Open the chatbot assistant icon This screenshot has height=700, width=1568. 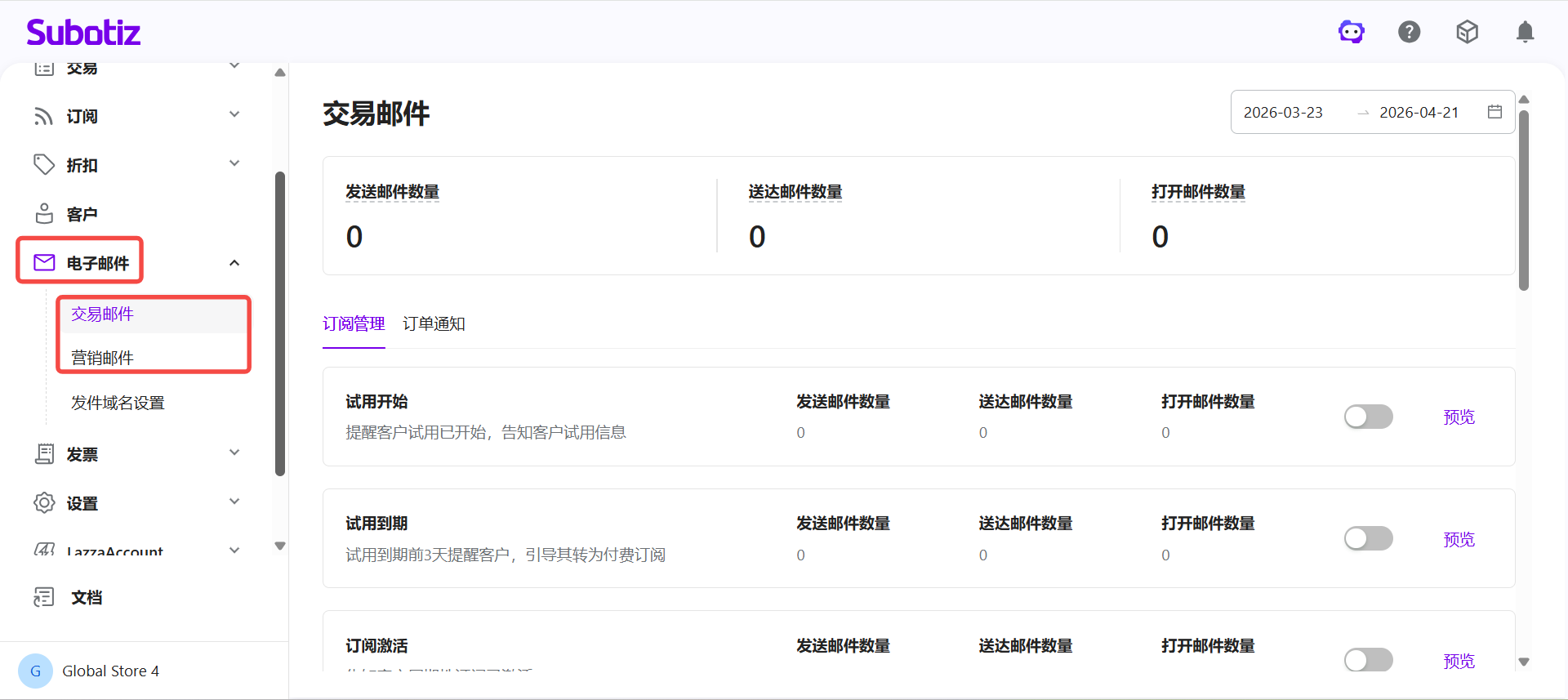tap(1351, 32)
